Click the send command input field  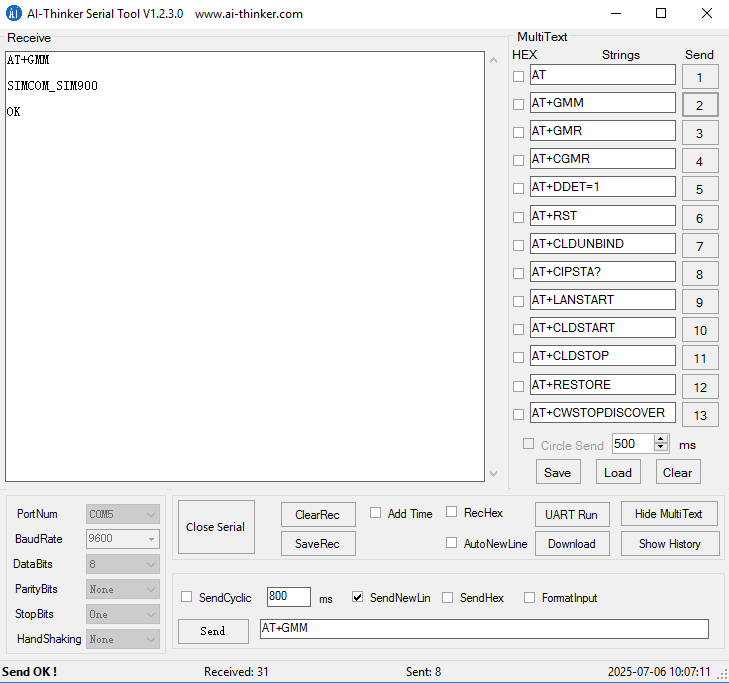483,628
